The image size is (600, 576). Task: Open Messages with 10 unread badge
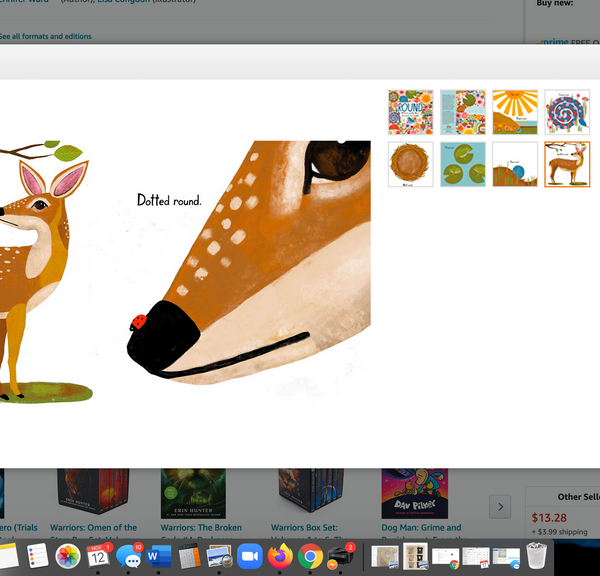pyautogui.click(x=129, y=556)
